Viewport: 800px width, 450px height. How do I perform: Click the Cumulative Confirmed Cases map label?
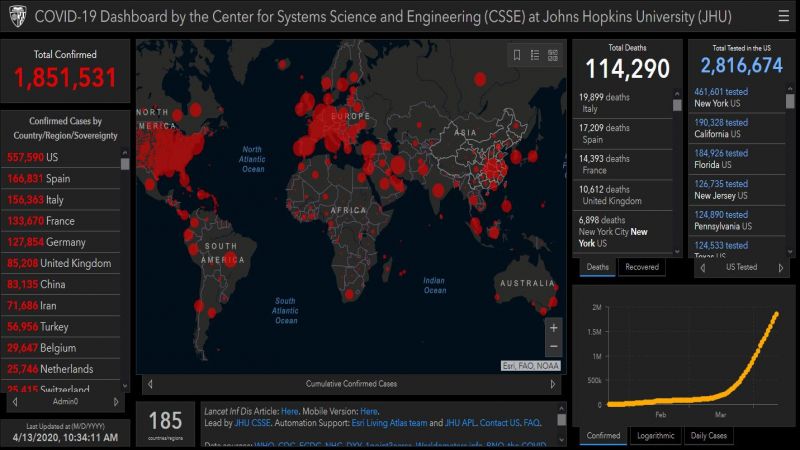(x=351, y=384)
